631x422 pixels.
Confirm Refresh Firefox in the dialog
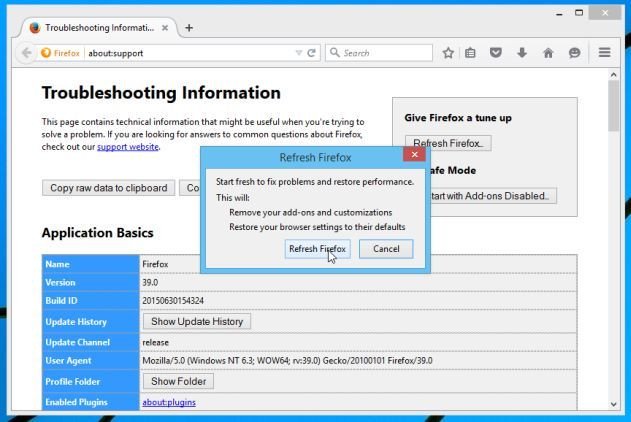[317, 249]
